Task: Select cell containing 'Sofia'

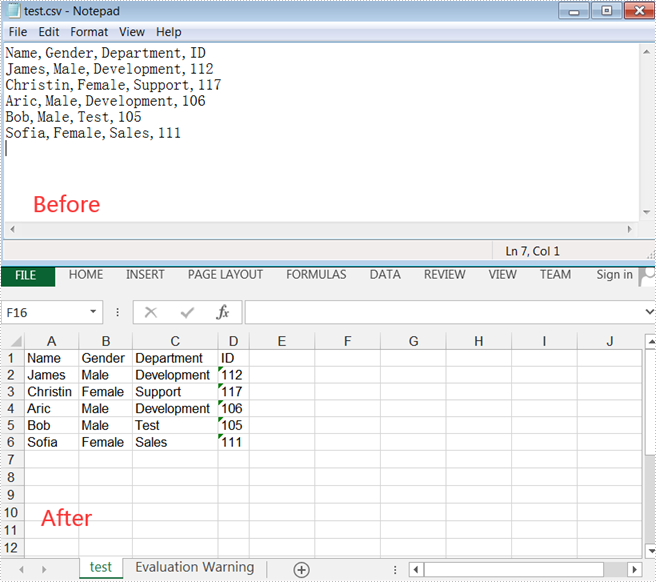Action: tap(51, 442)
